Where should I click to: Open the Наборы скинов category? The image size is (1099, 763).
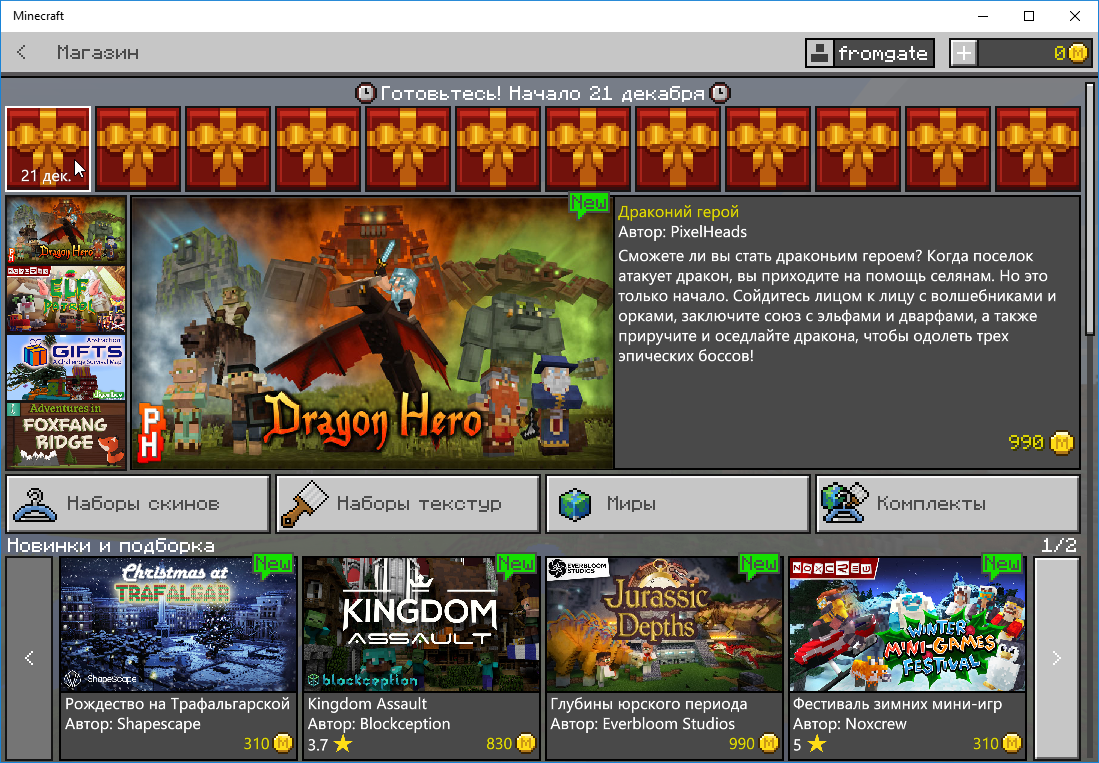(138, 504)
